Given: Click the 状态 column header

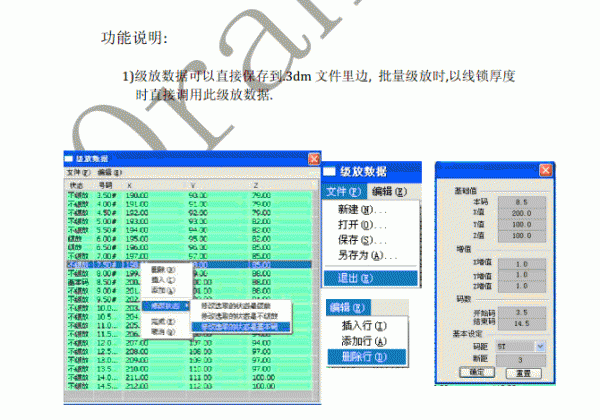Looking at the screenshot, I should [x=76, y=185].
